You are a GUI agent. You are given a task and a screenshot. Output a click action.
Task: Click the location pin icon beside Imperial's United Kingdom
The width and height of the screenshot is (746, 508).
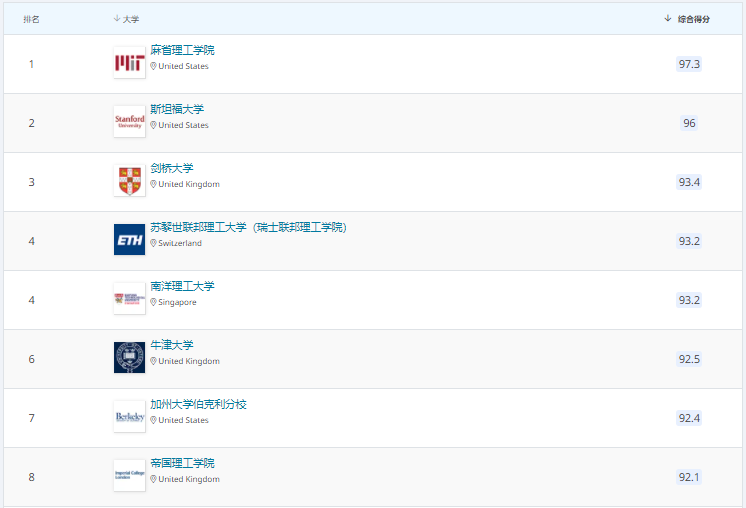click(x=153, y=479)
